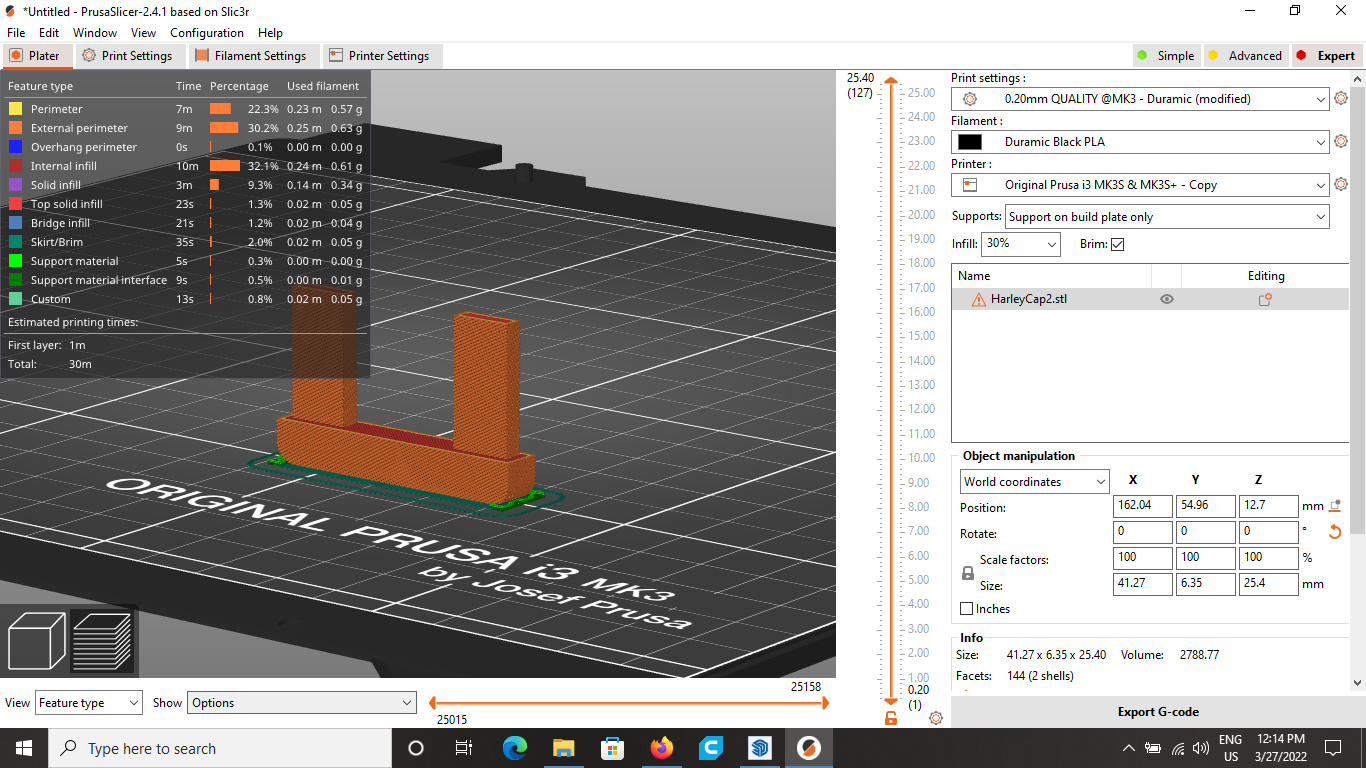
Task: Switch to 3D editor view cube icon
Action: pyautogui.click(x=36, y=641)
